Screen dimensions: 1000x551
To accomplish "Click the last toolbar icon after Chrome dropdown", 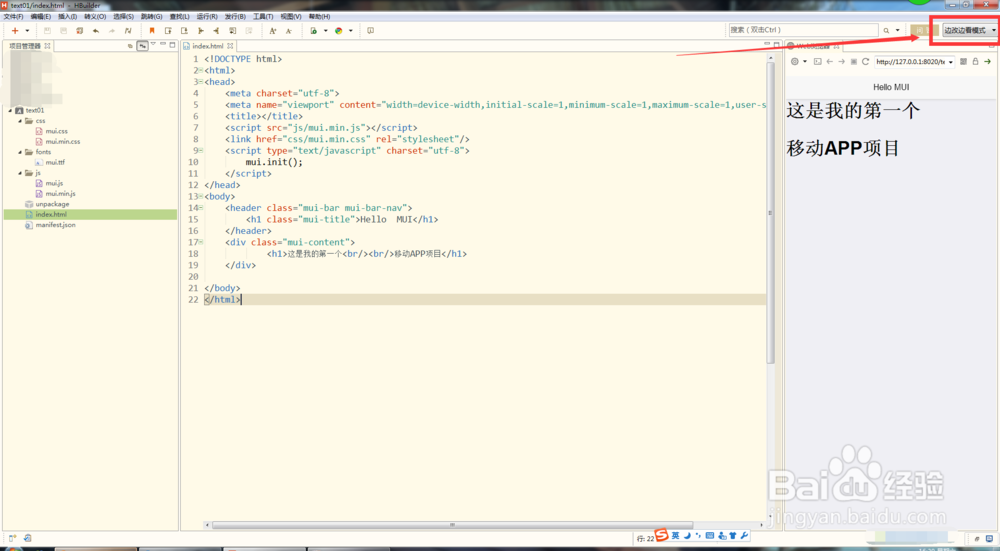I will click(371, 31).
